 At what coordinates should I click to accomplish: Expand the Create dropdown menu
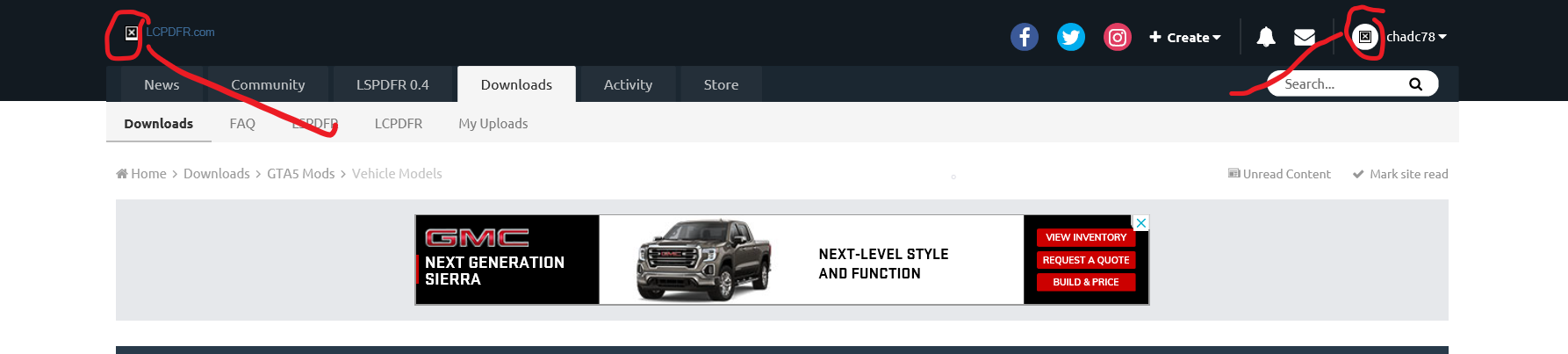pyautogui.click(x=1185, y=37)
